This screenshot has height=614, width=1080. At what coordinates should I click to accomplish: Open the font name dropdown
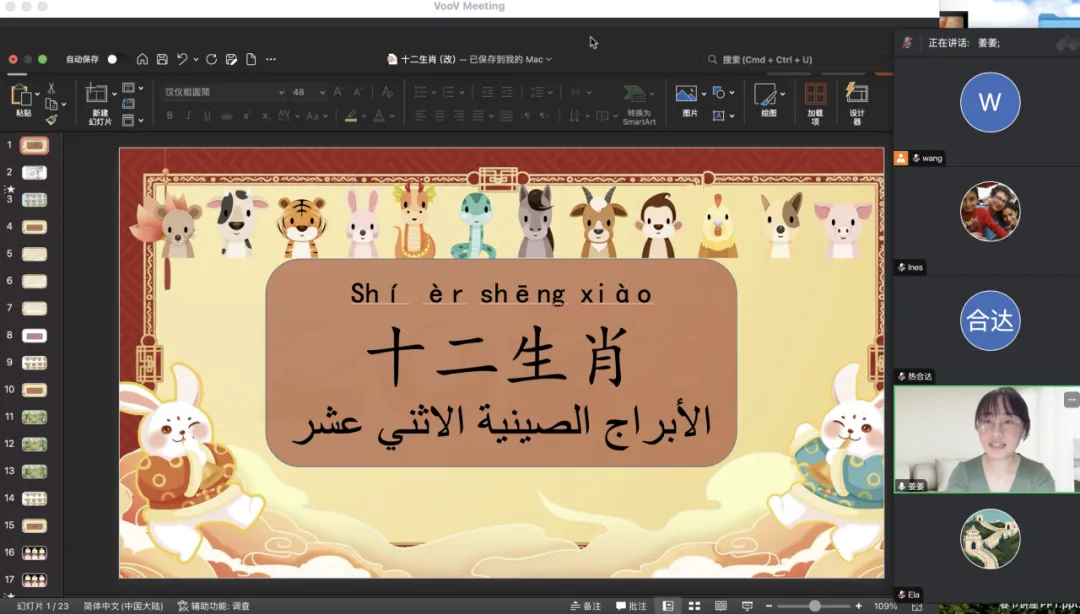coord(281,92)
